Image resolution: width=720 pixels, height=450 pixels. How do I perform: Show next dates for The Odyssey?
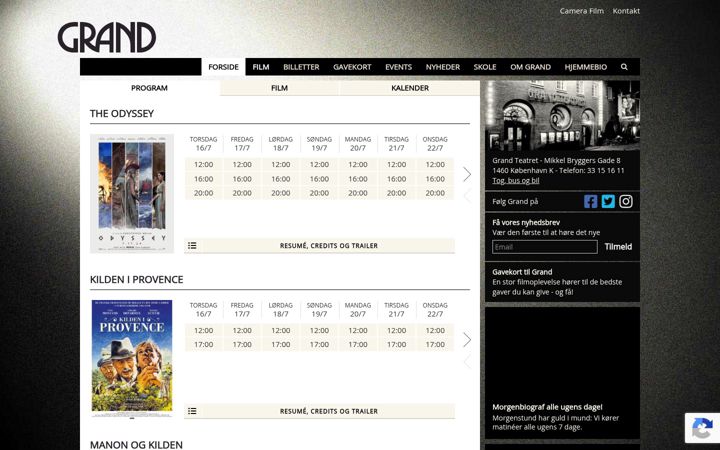467,174
